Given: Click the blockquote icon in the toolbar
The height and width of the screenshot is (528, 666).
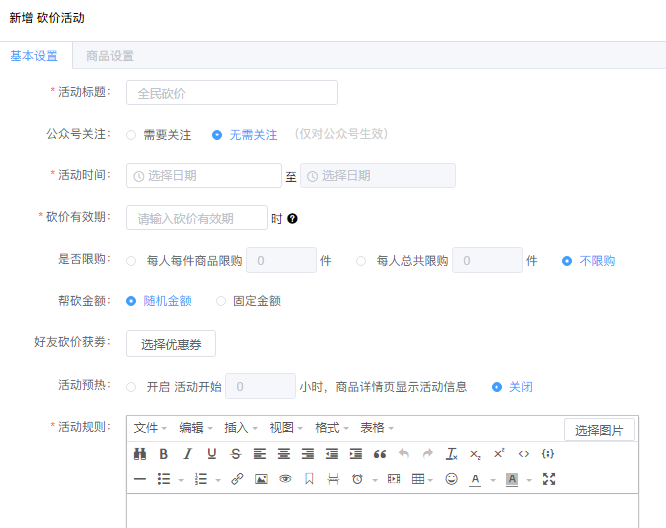Looking at the screenshot, I should pos(380,454).
